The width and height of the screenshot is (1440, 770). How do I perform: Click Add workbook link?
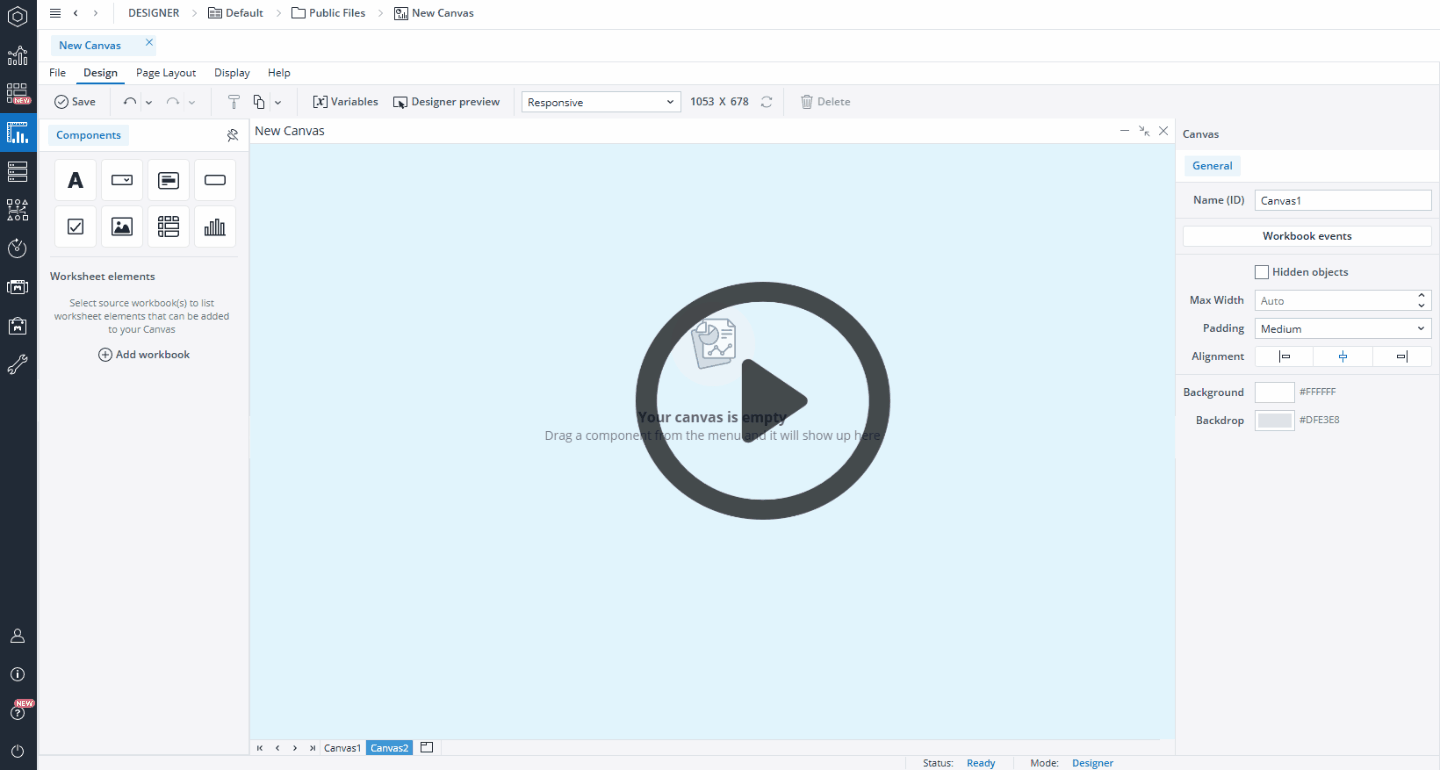pos(144,355)
